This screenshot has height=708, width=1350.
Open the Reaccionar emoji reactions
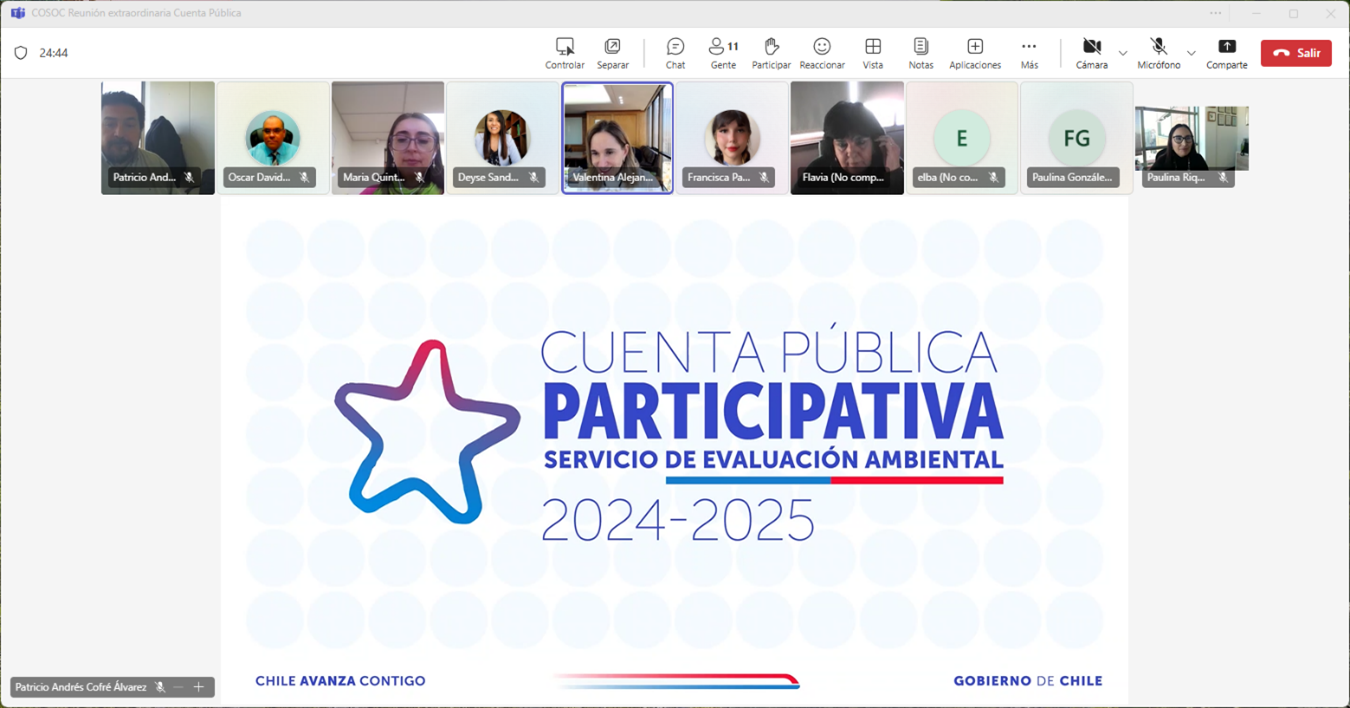click(821, 53)
